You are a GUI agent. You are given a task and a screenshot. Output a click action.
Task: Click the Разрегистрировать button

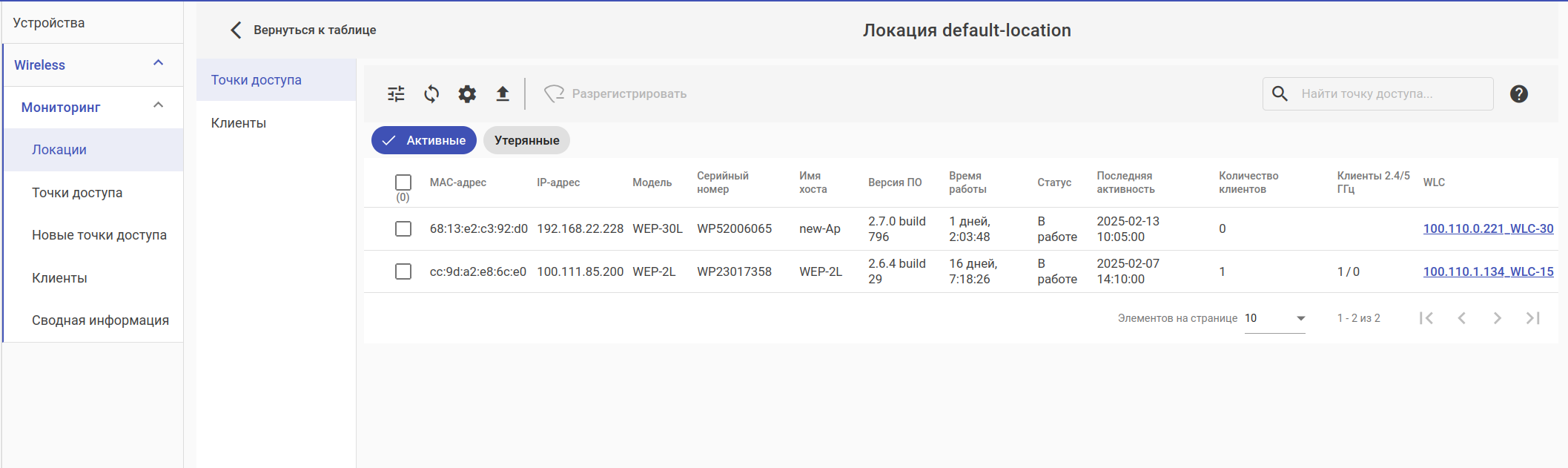click(x=615, y=94)
